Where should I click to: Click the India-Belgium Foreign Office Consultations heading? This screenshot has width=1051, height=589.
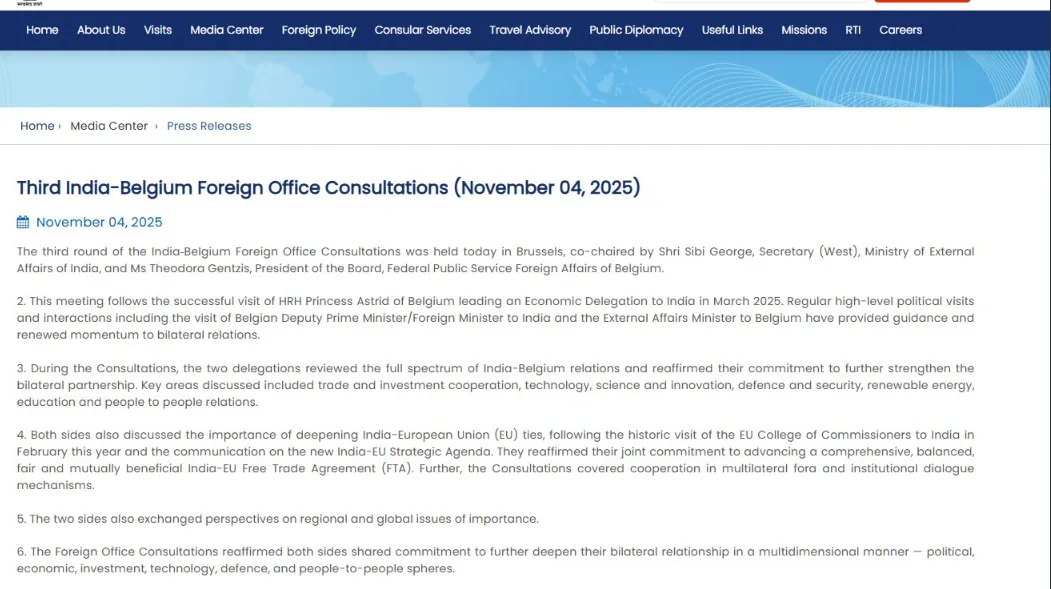pyautogui.click(x=328, y=188)
